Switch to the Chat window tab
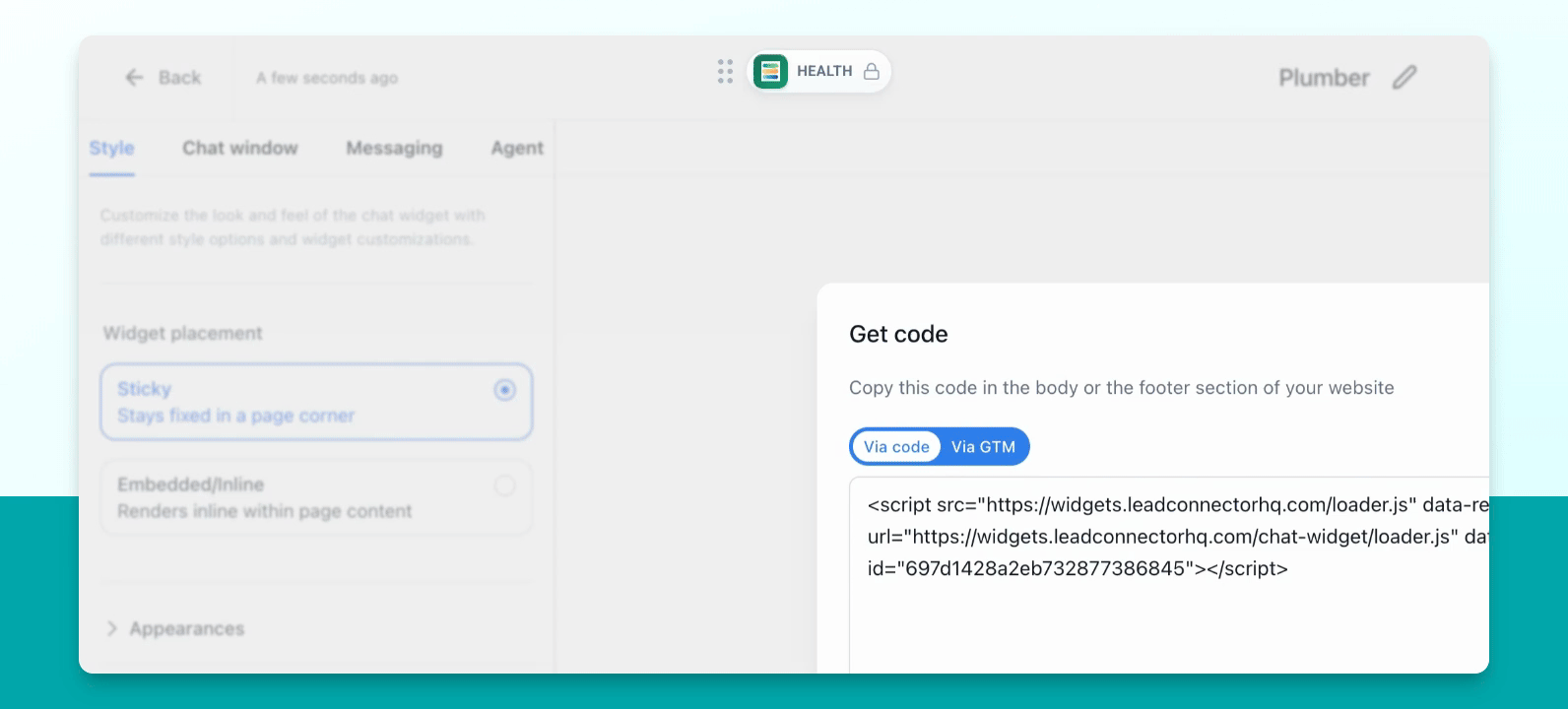The width and height of the screenshot is (1568, 709). (x=240, y=148)
